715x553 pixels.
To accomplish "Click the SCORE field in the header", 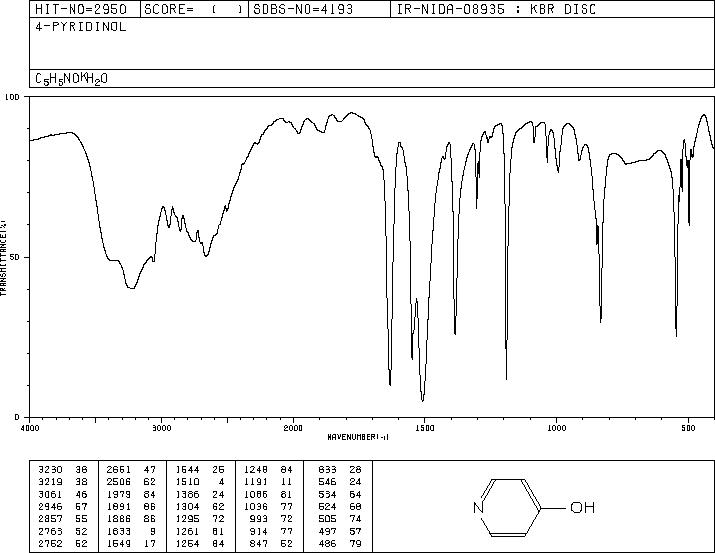I will 194,9.
